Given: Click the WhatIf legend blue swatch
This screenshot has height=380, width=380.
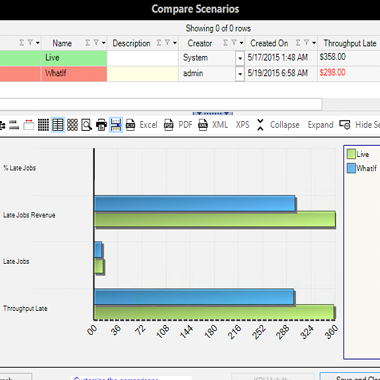Looking at the screenshot, I should tap(351, 168).
